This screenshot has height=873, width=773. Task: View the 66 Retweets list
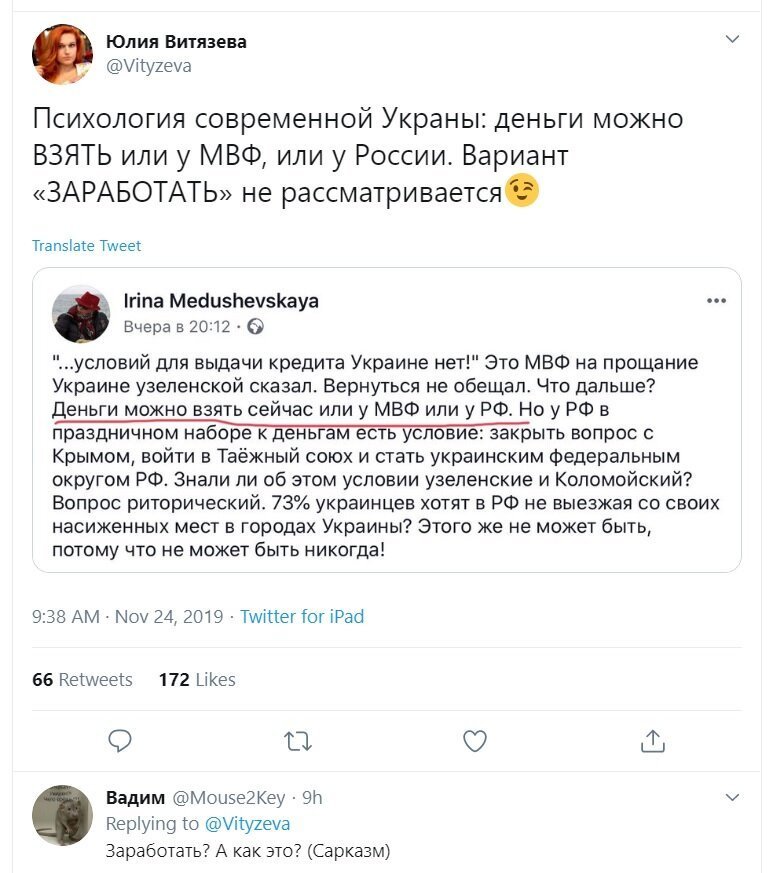coord(82,679)
